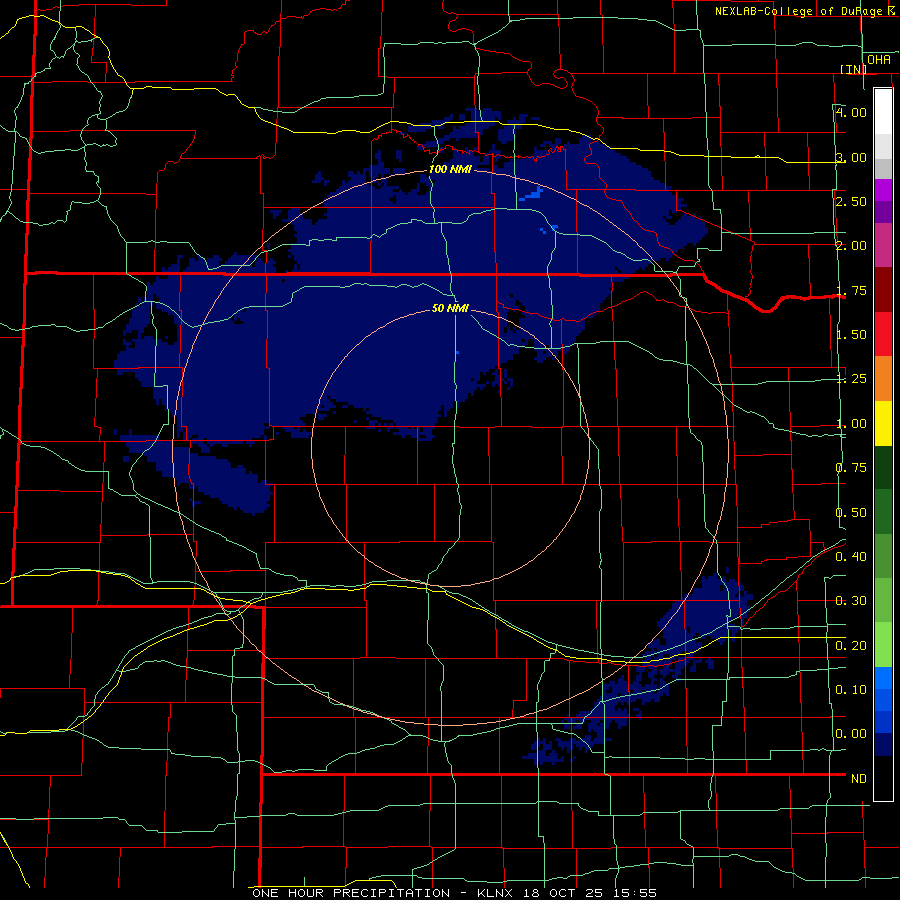The image size is (900, 900).
Task: Pick the white swatch at the legend top
Action: tap(883, 111)
